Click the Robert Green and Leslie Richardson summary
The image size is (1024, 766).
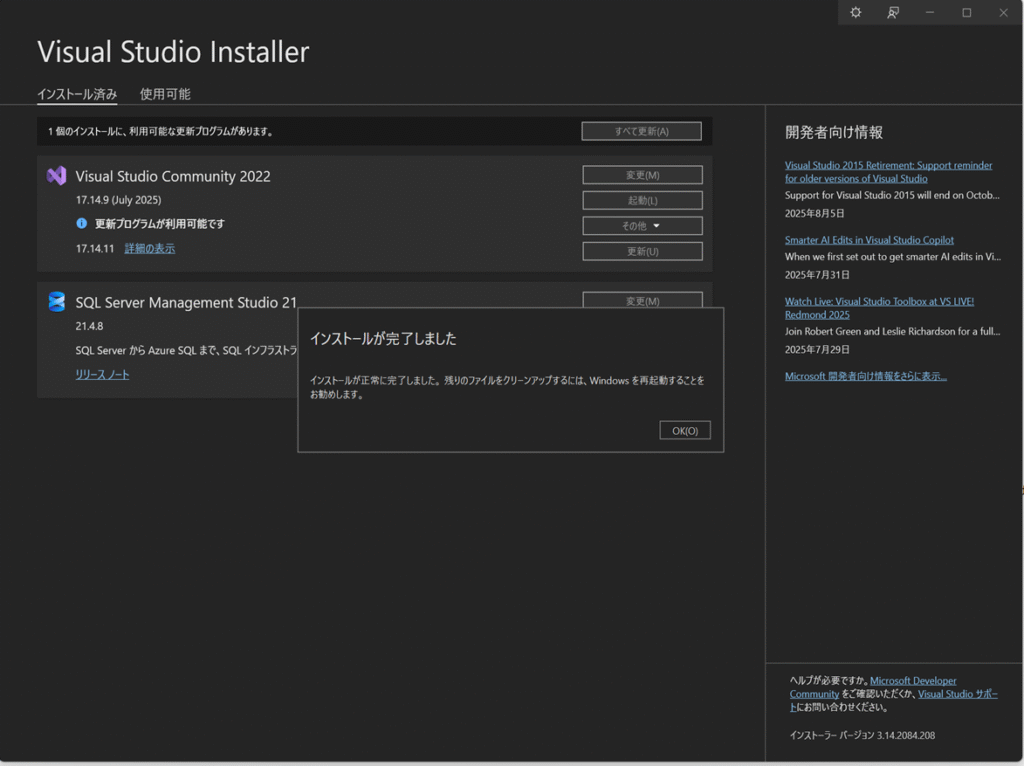[x=892, y=331]
